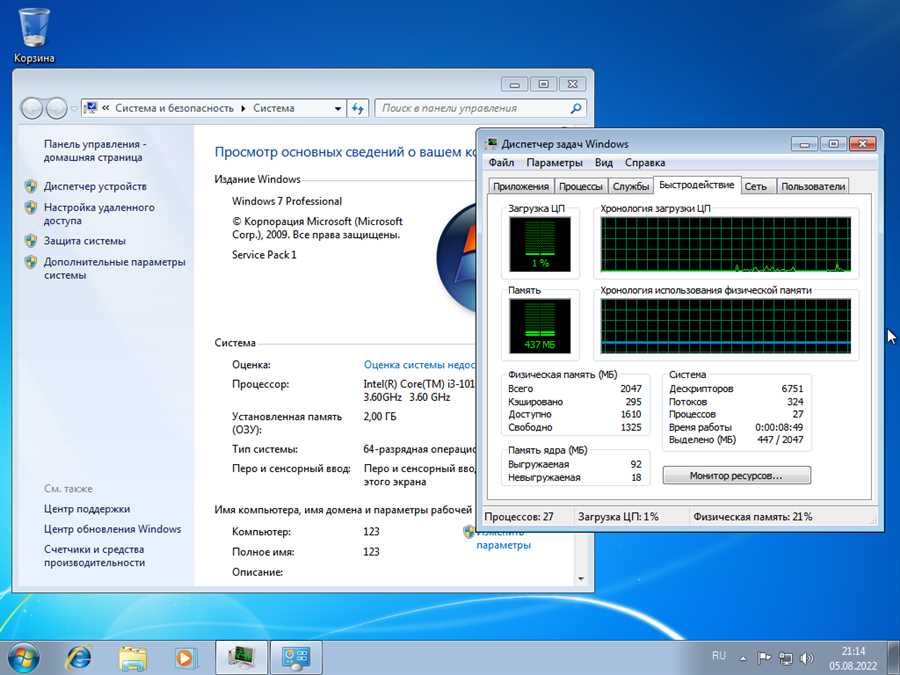Click 'Оценка системы недоступна' rating link
The height and width of the screenshot is (675, 900).
point(420,364)
